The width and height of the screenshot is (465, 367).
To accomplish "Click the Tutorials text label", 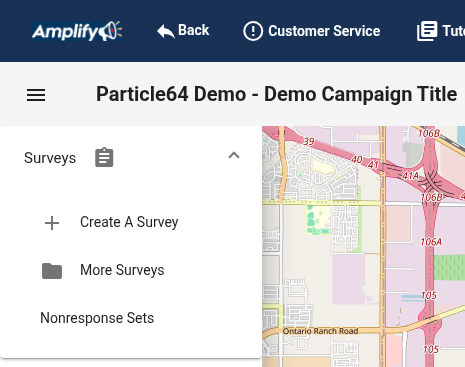I will [x=453, y=31].
